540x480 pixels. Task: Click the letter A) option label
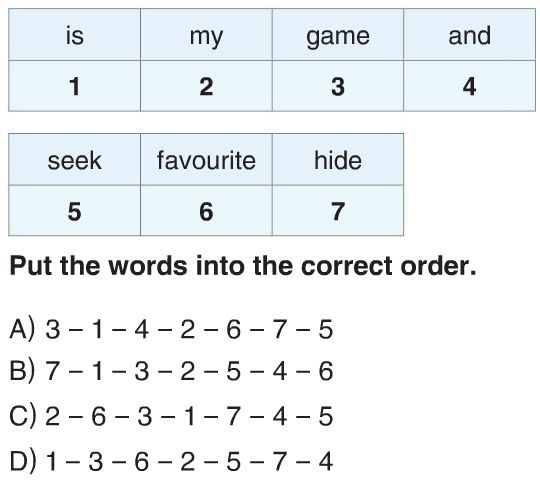[22, 330]
